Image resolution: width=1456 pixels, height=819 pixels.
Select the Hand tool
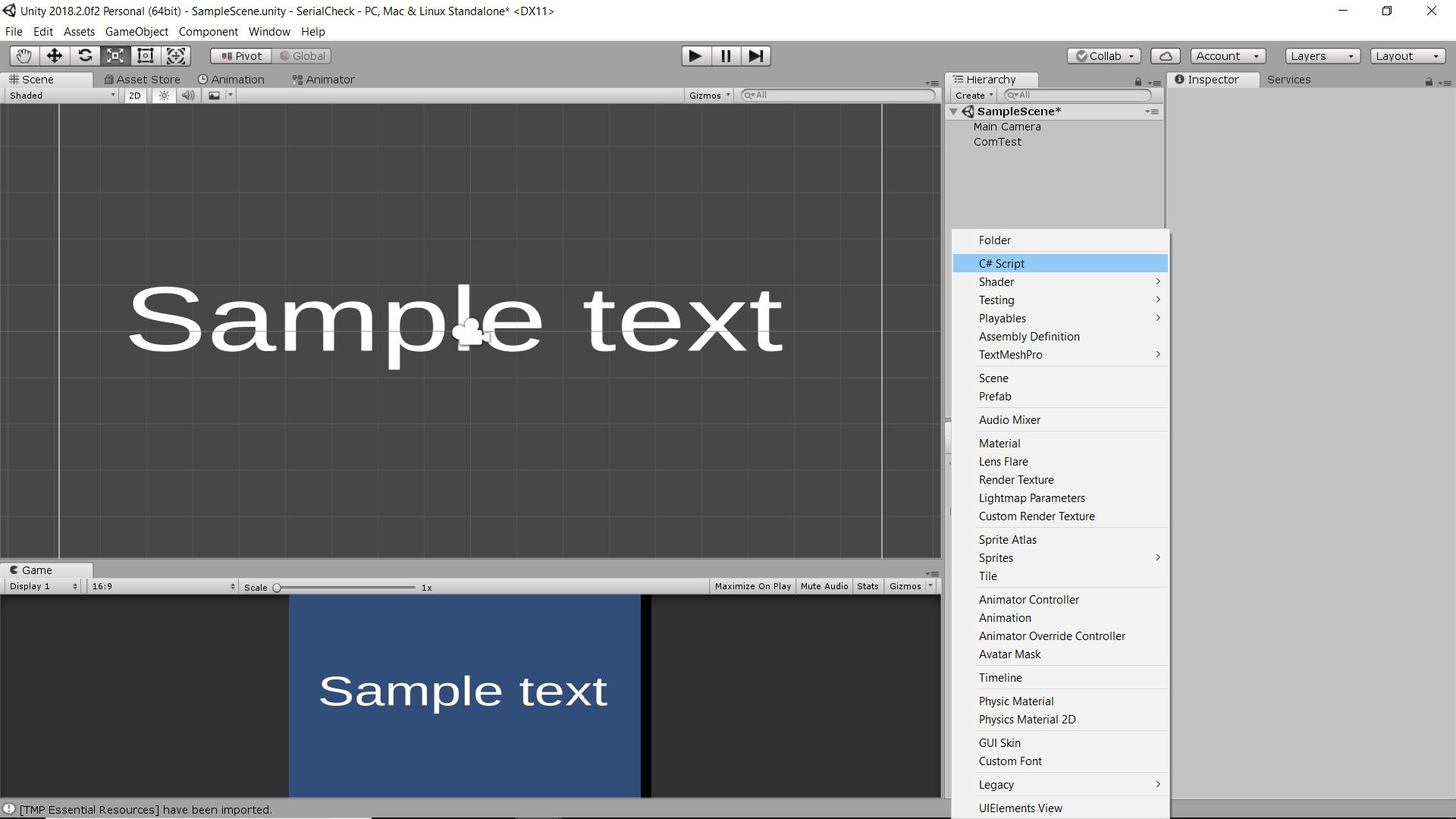pyautogui.click(x=24, y=55)
